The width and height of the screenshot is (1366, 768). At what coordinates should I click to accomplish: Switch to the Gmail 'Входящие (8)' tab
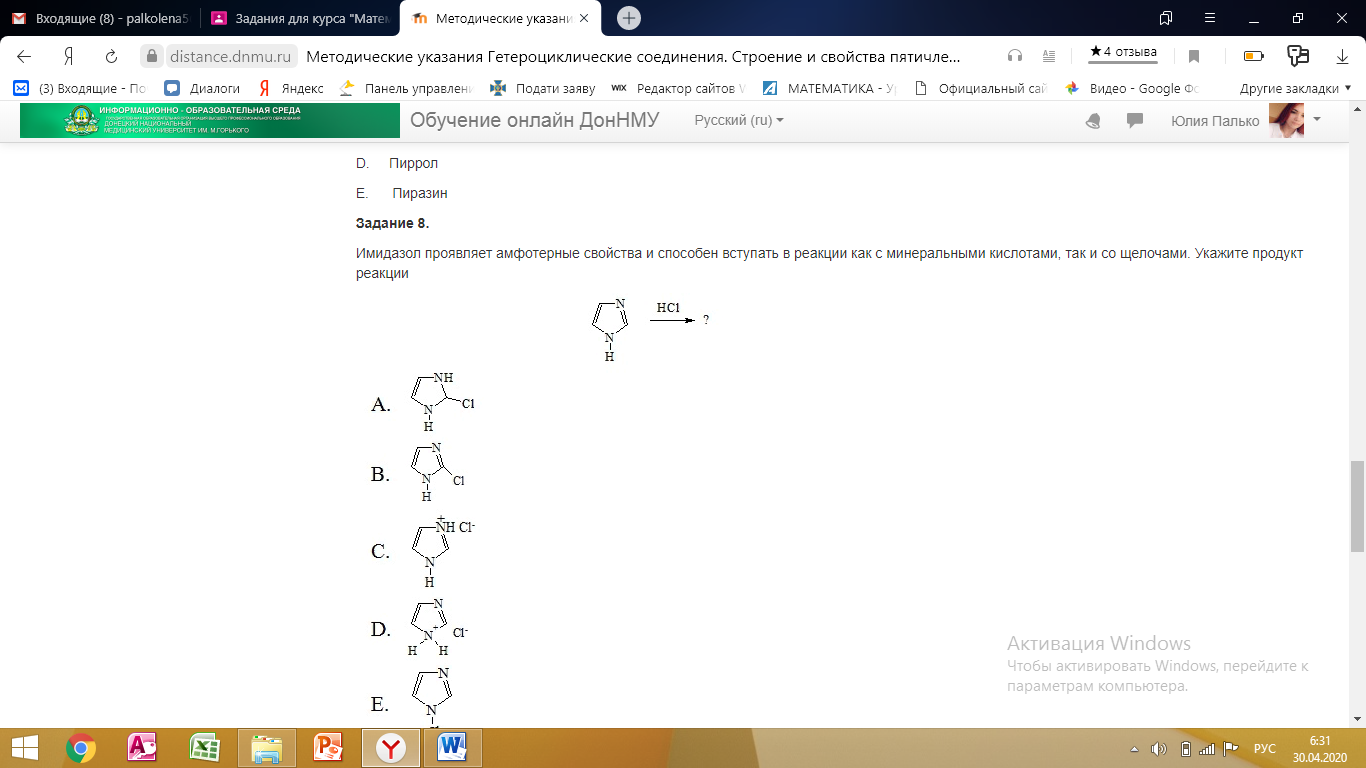tap(100, 18)
